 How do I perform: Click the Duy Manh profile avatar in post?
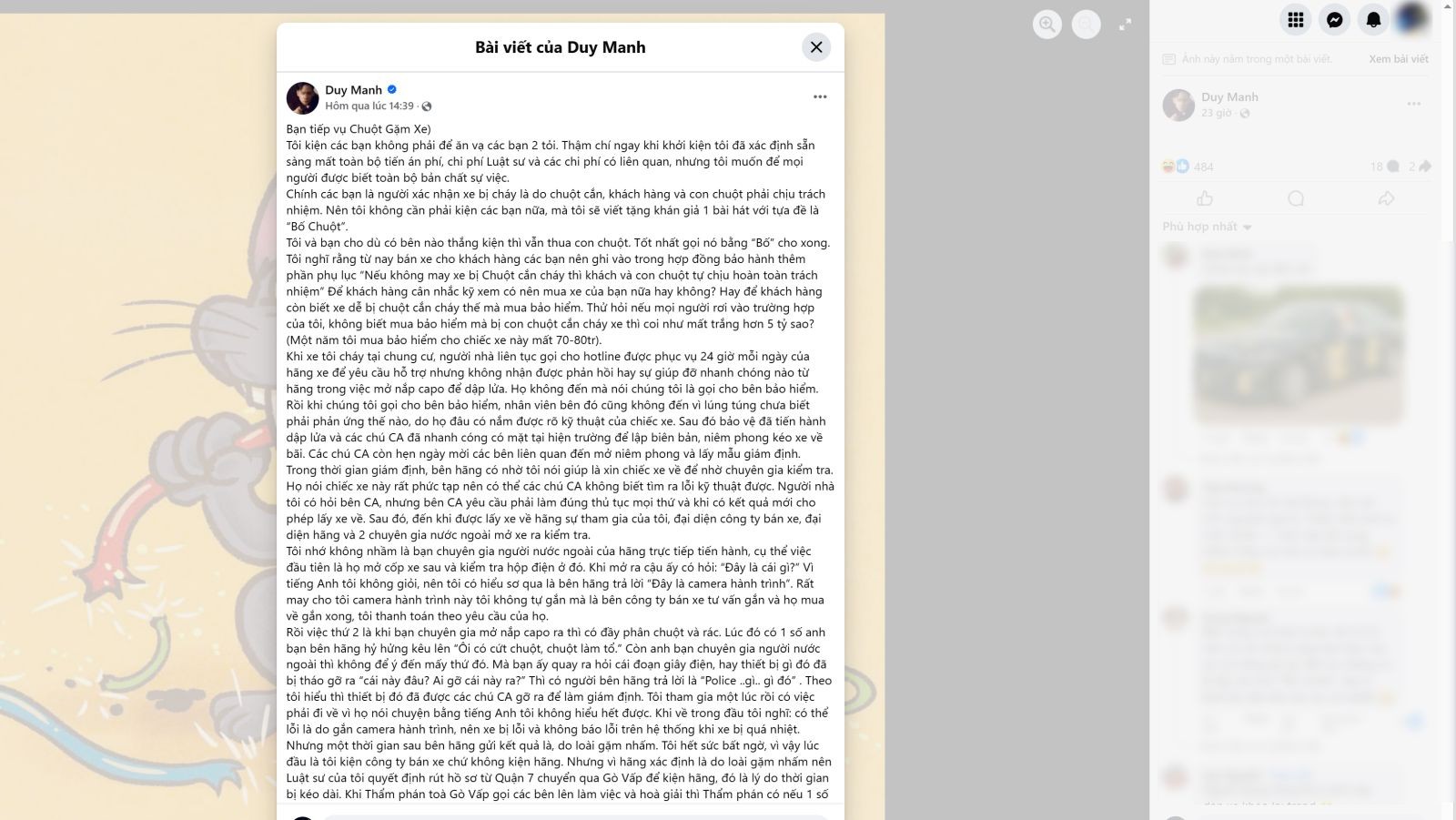point(302,97)
